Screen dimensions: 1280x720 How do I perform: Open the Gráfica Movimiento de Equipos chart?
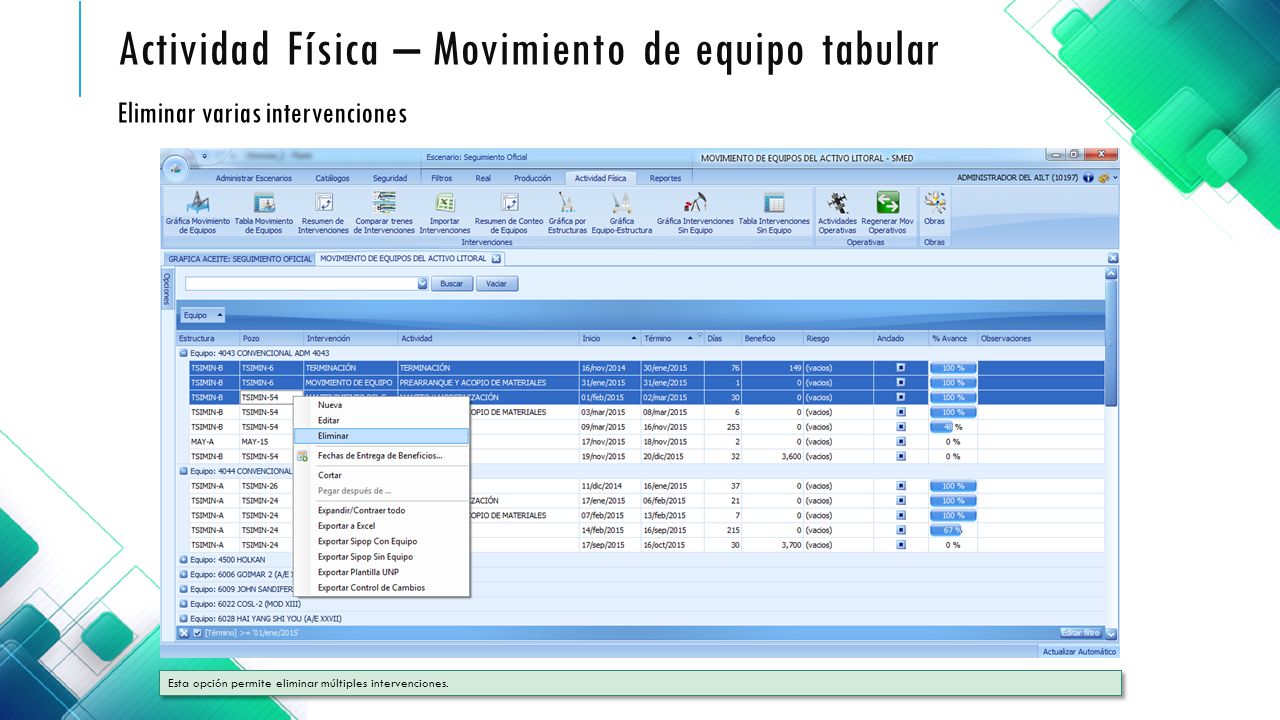[x=197, y=212]
